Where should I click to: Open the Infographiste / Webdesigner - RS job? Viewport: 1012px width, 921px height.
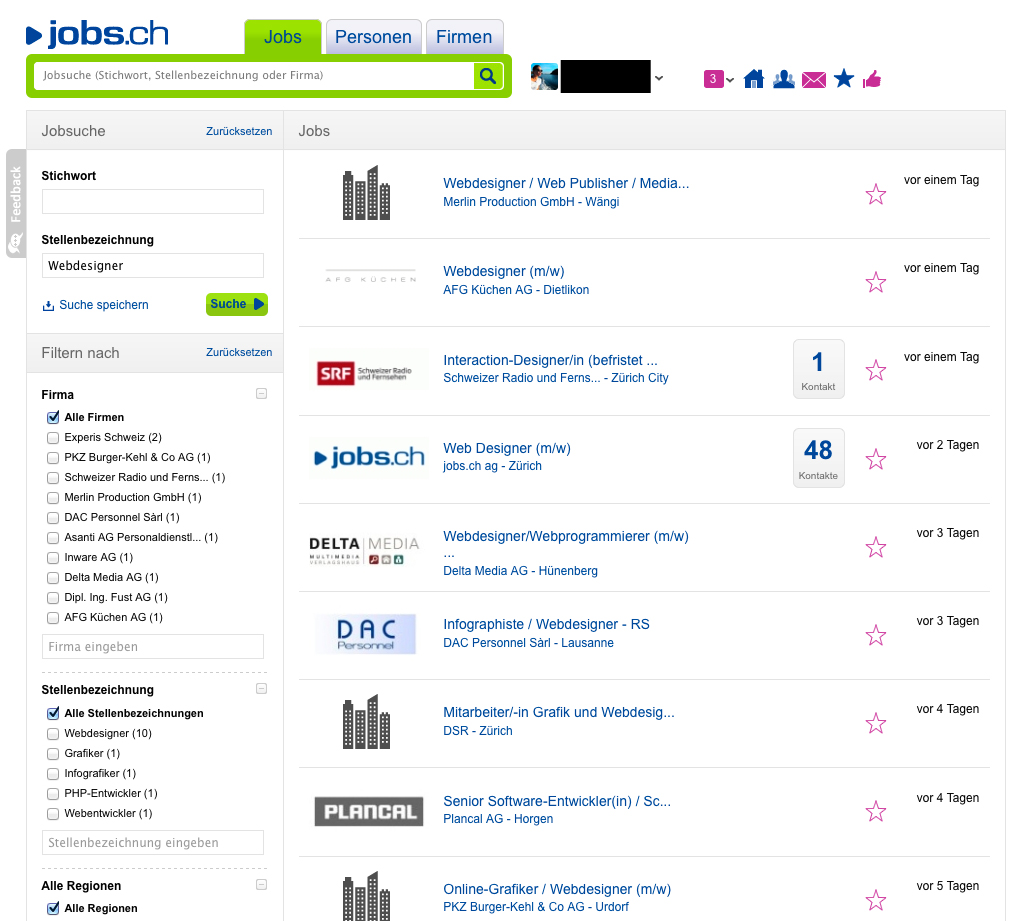pyautogui.click(x=546, y=624)
